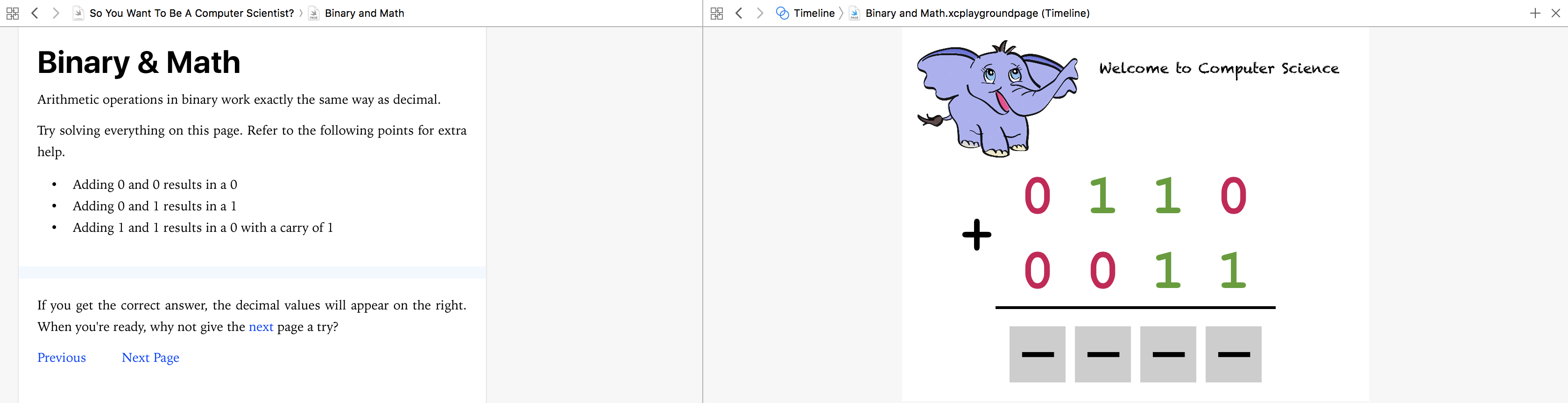Image resolution: width=1568 pixels, height=403 pixels.
Task: Go back in timeline pane history
Action: [x=739, y=13]
